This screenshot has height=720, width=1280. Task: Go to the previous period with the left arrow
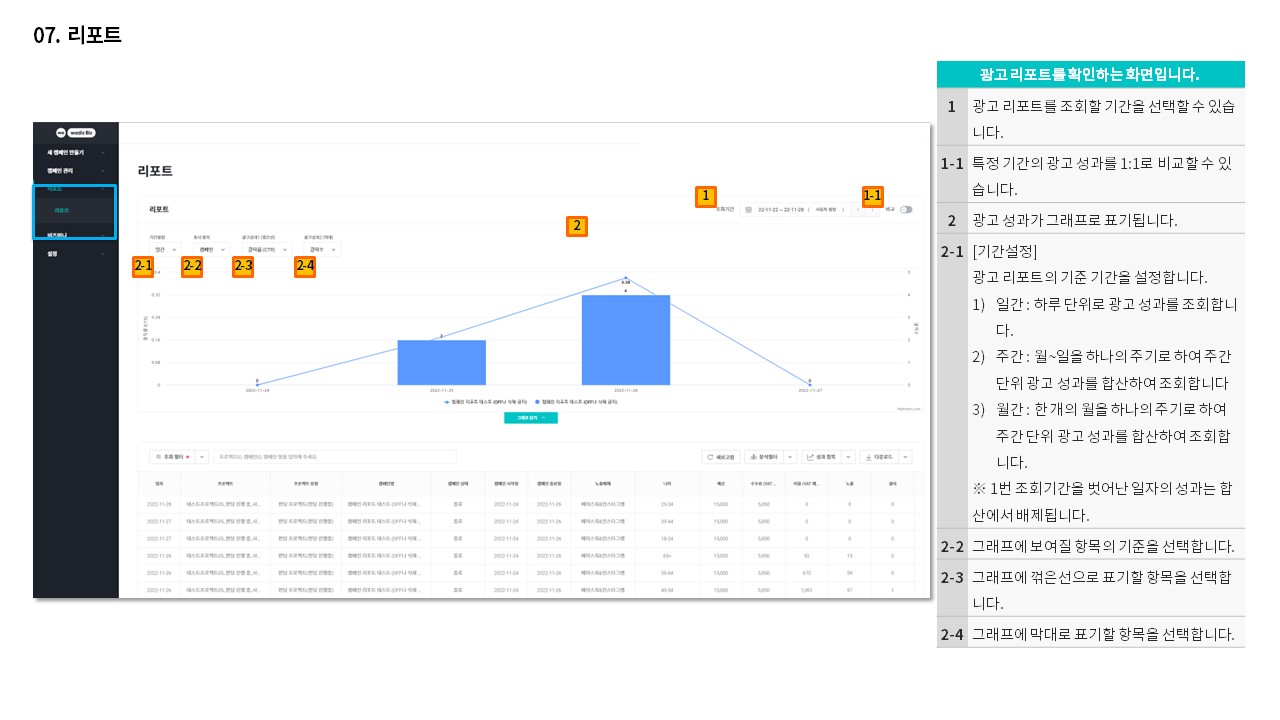(x=859, y=210)
